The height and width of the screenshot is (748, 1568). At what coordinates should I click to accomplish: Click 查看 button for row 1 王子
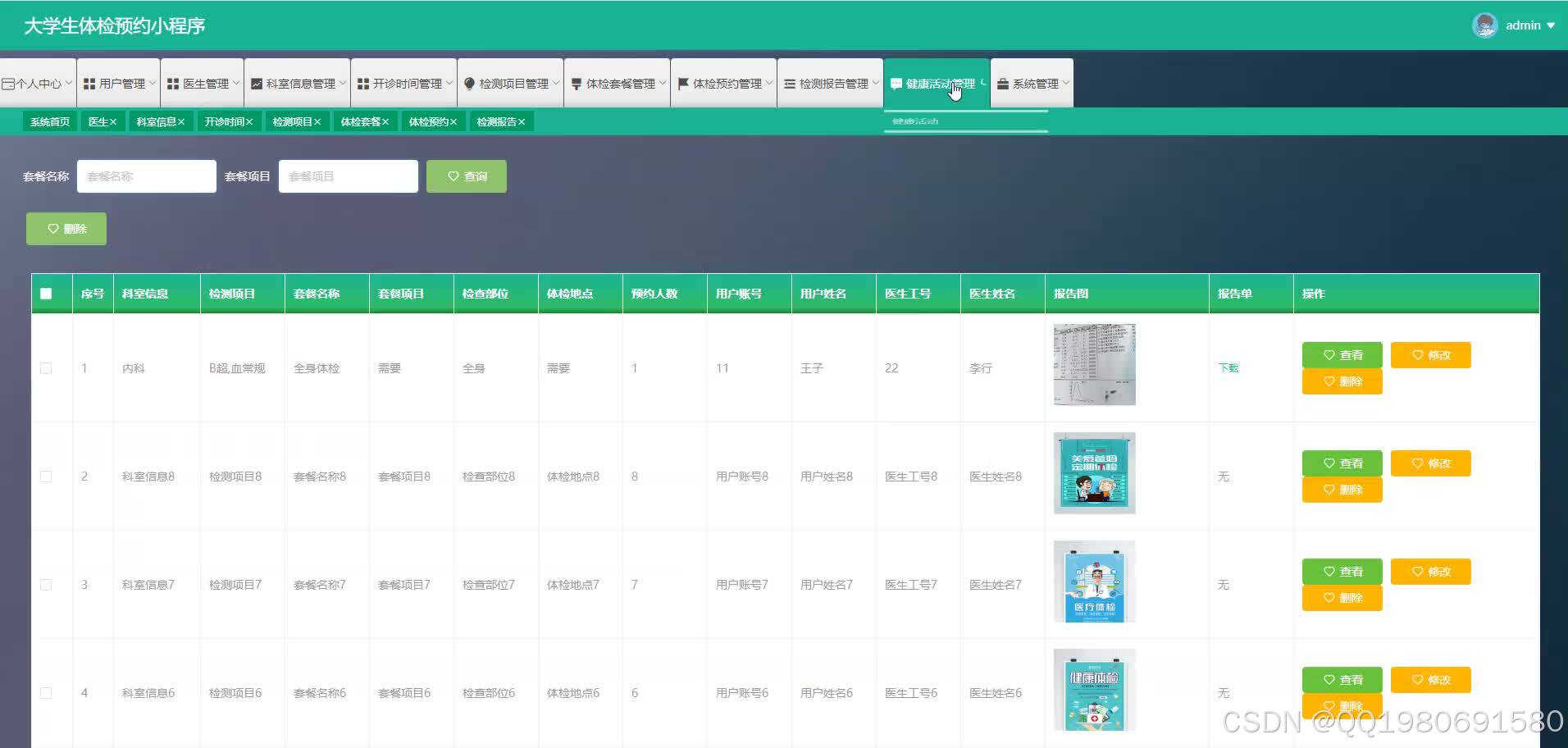pyautogui.click(x=1342, y=355)
